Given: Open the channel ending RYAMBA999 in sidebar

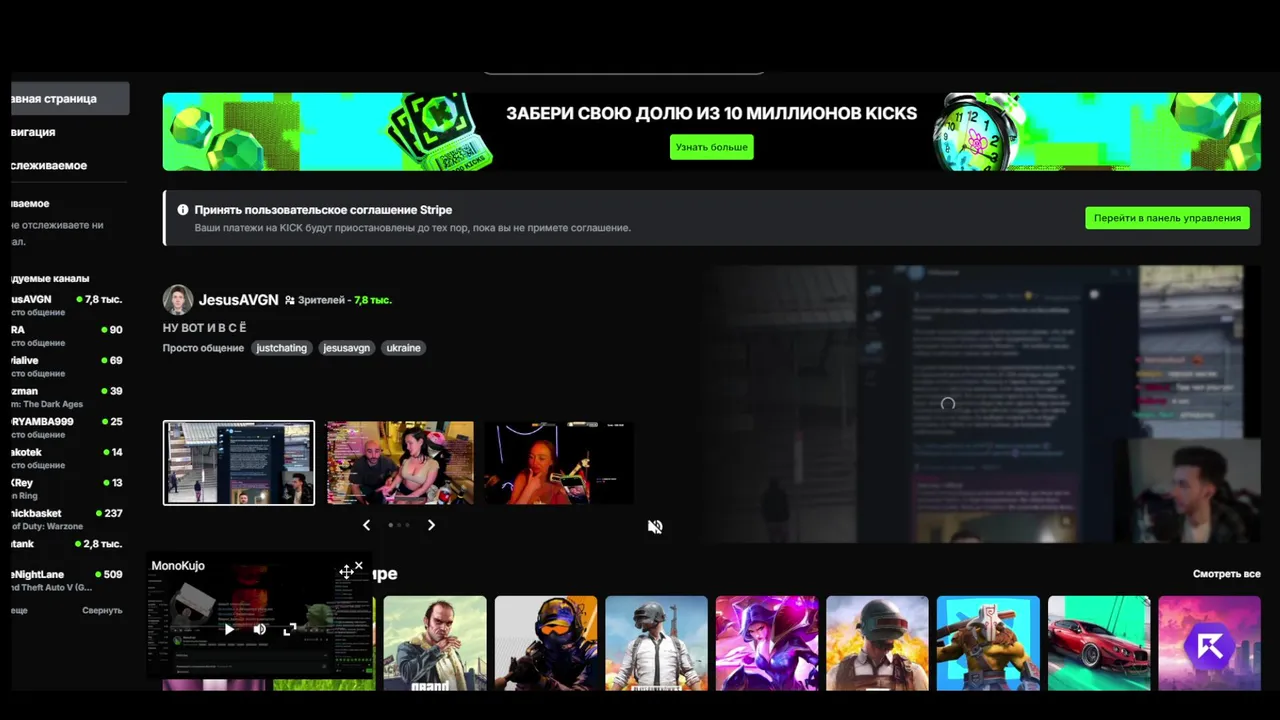Looking at the screenshot, I should click(67, 427).
